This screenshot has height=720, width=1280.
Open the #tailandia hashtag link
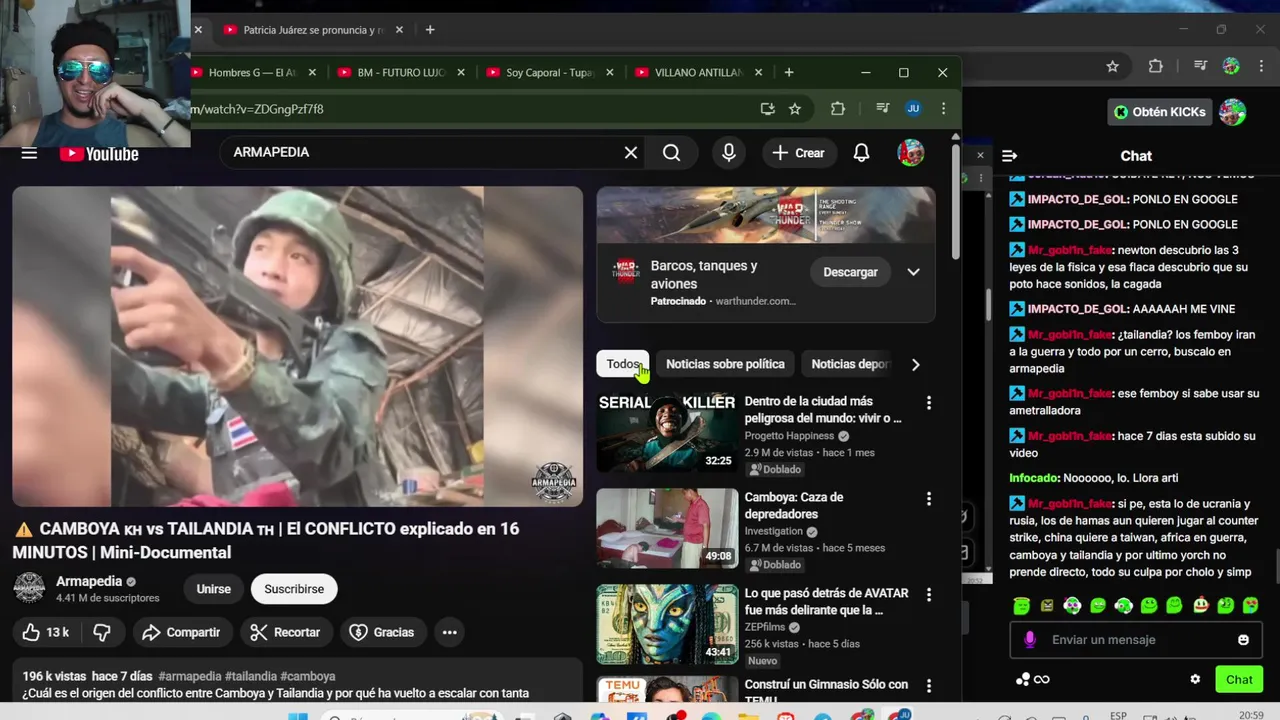(250, 676)
